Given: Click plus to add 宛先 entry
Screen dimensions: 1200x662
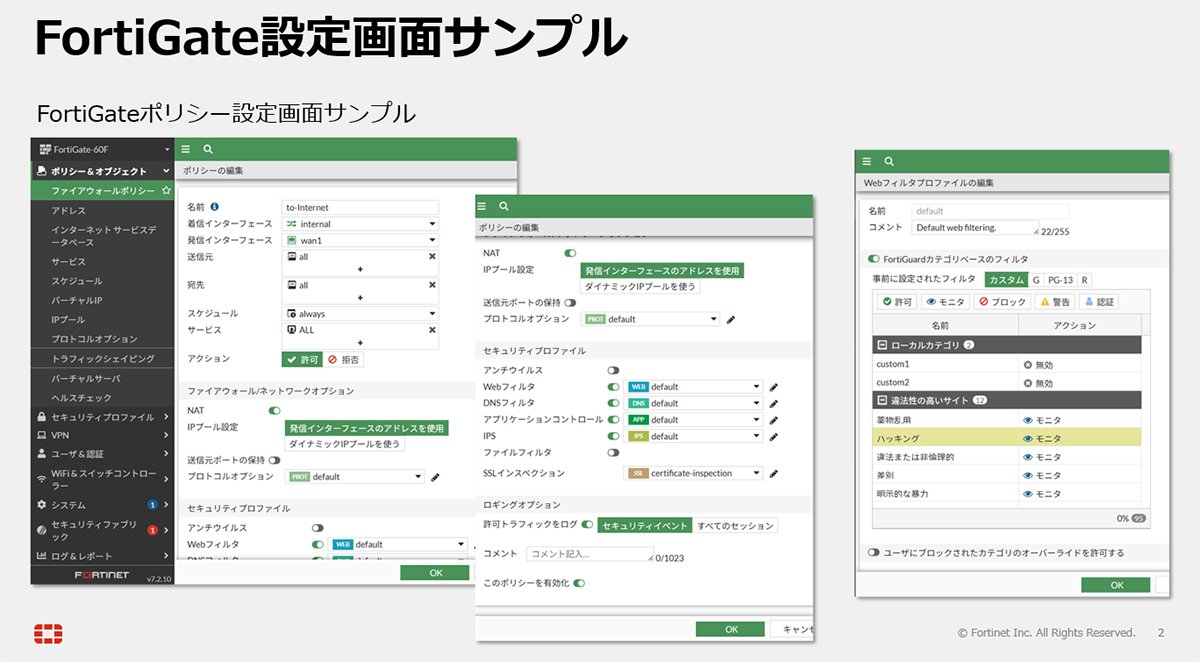Looking at the screenshot, I should tap(360, 298).
